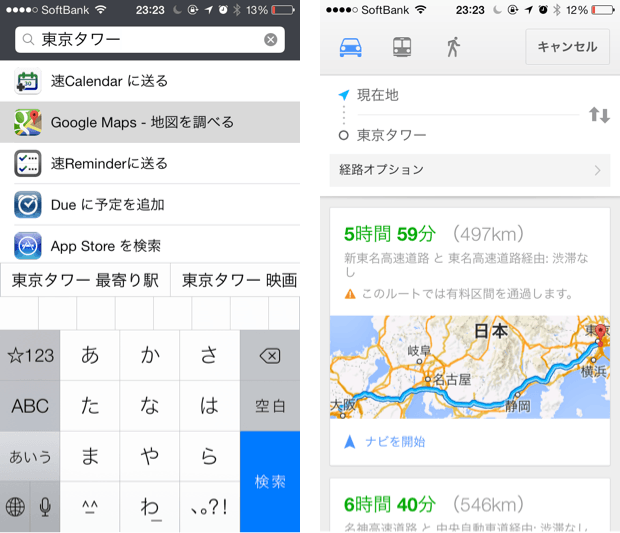The width and height of the screenshot is (620, 533).
Task: Swap origin and destination arrows
Action: point(599,115)
